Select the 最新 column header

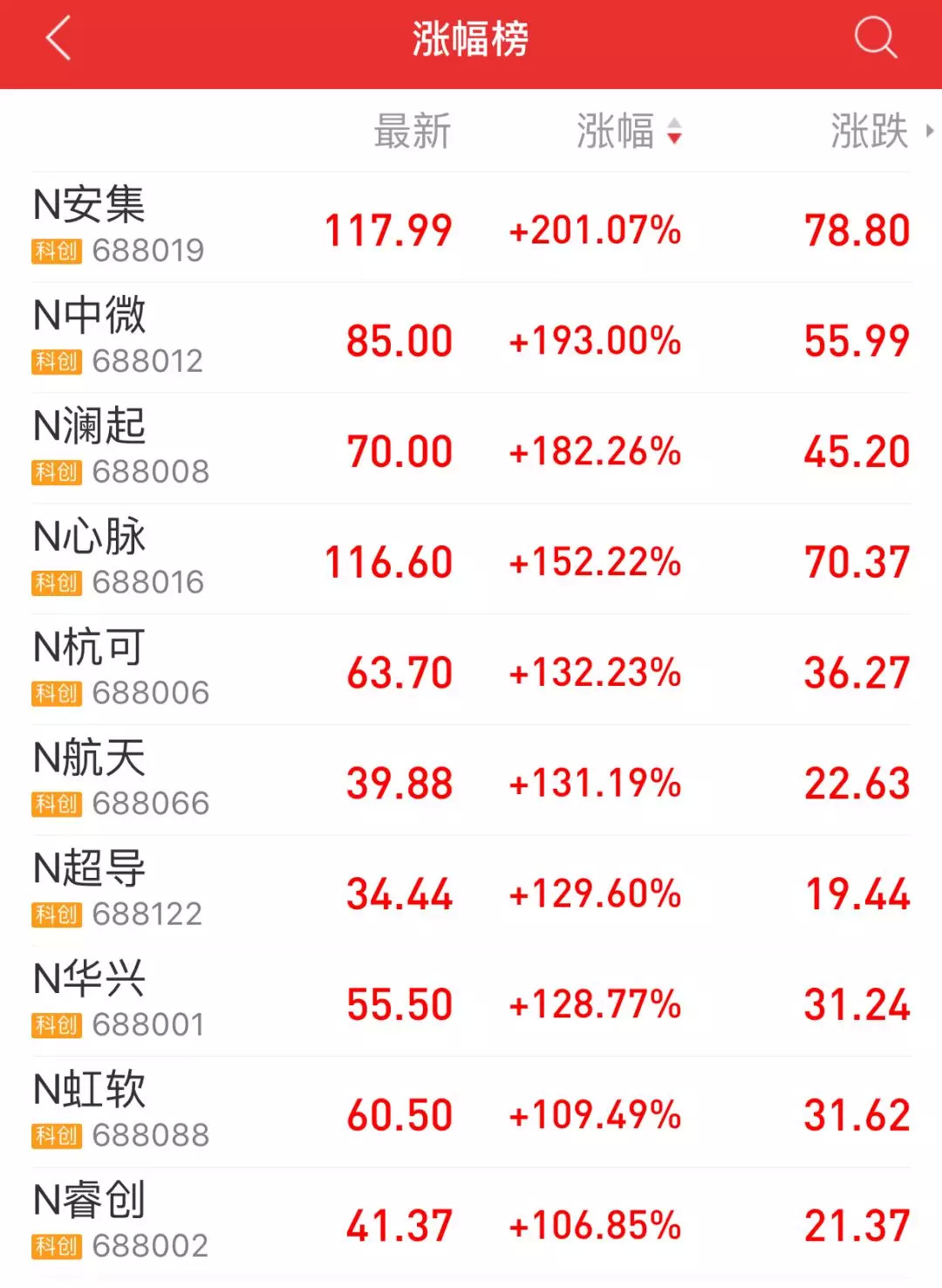pyautogui.click(x=412, y=132)
